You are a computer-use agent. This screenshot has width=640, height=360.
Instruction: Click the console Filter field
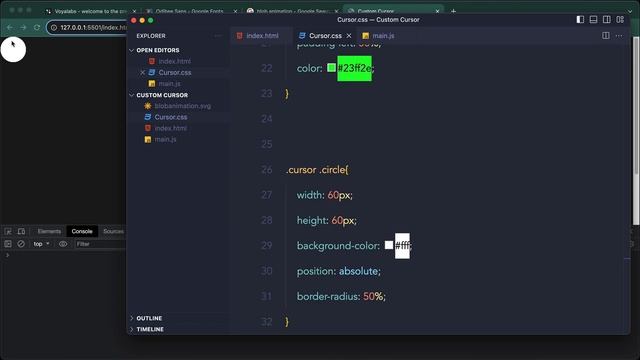point(100,244)
